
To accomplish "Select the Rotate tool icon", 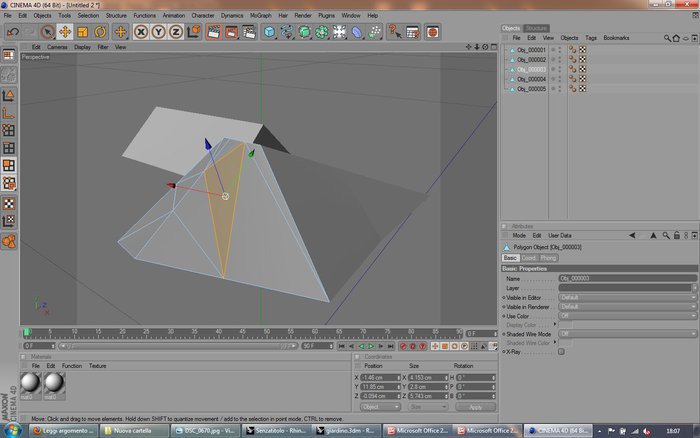I will click(x=100, y=32).
